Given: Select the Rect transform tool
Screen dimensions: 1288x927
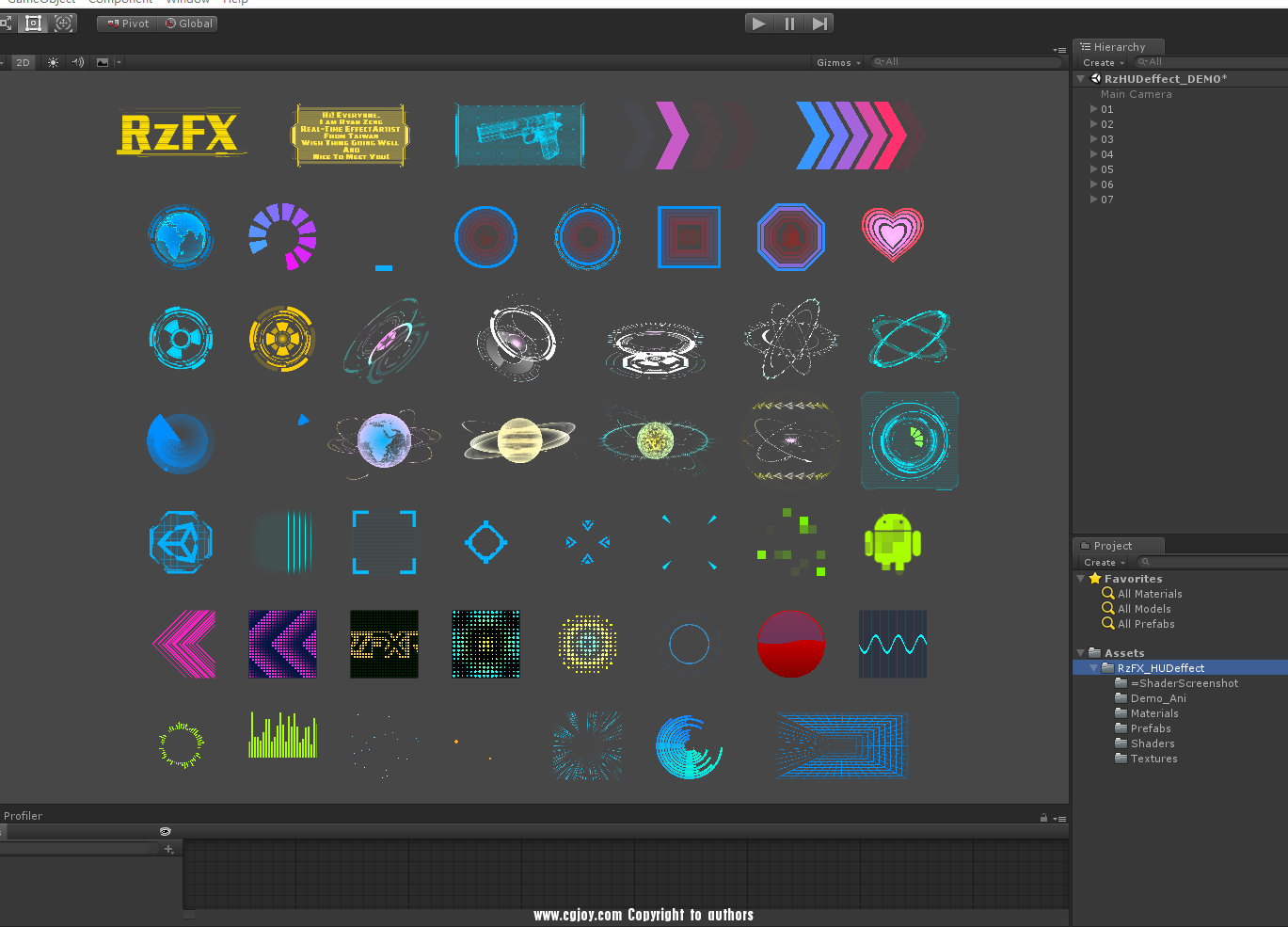Looking at the screenshot, I should (x=34, y=24).
